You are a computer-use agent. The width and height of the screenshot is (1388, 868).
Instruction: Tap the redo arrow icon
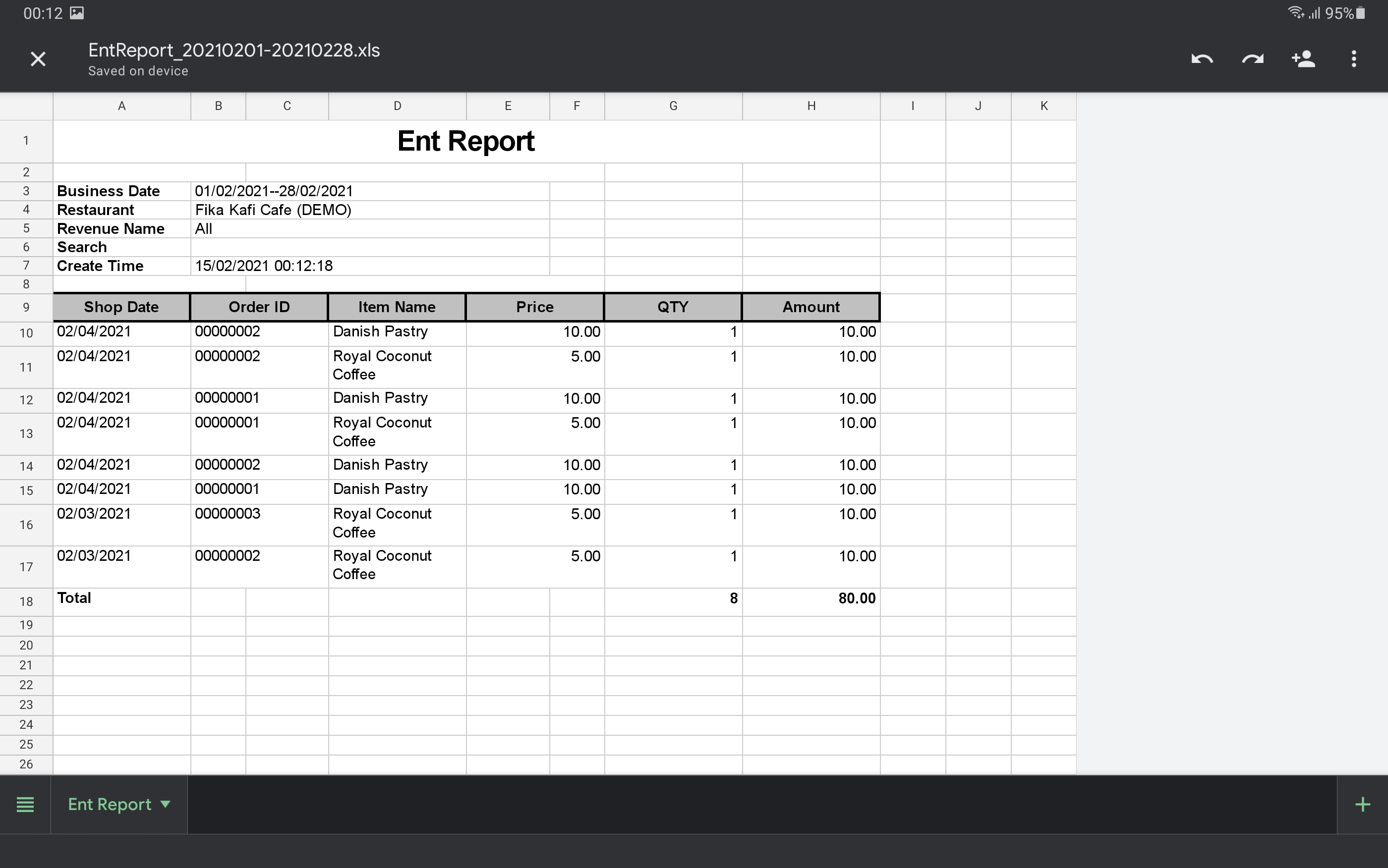click(x=1252, y=59)
